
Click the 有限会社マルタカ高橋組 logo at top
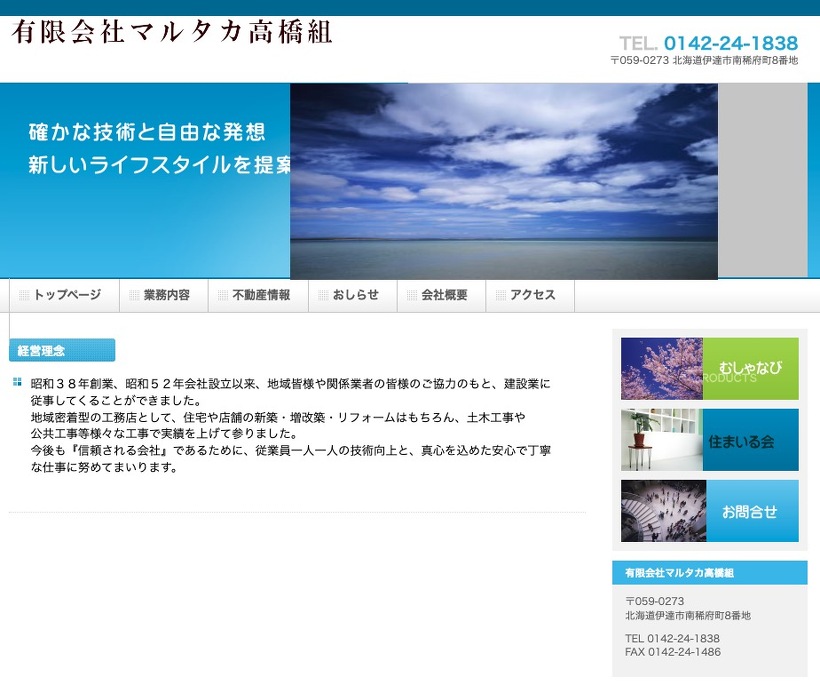tap(171, 32)
